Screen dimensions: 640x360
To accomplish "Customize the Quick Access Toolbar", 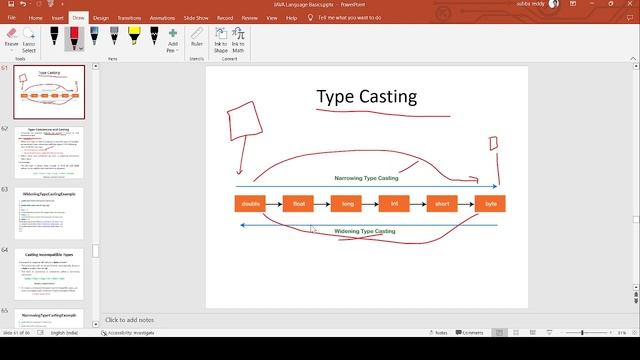I will coord(62,4).
